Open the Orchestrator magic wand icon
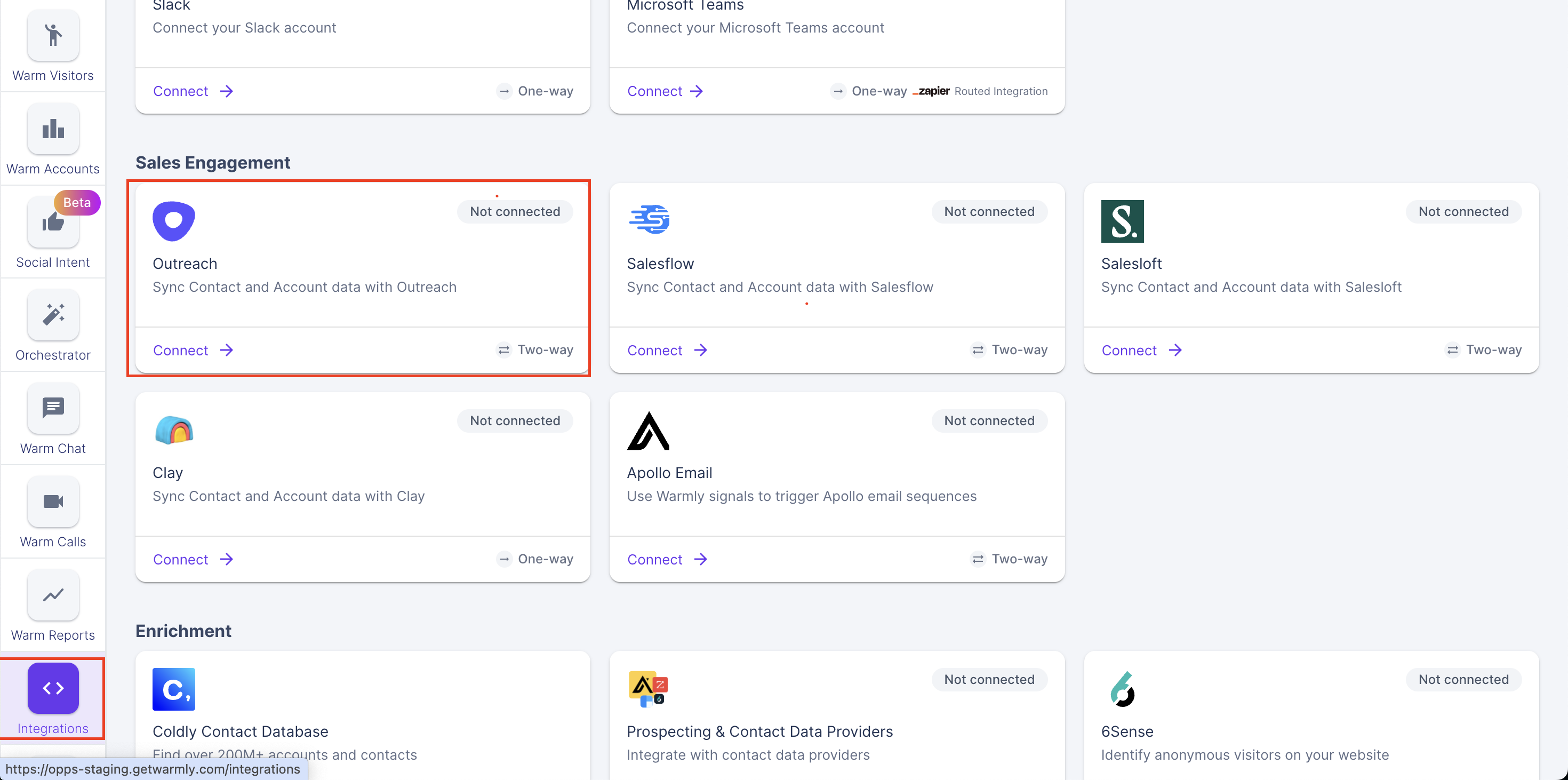This screenshot has width=1568, height=780. pos(53,315)
